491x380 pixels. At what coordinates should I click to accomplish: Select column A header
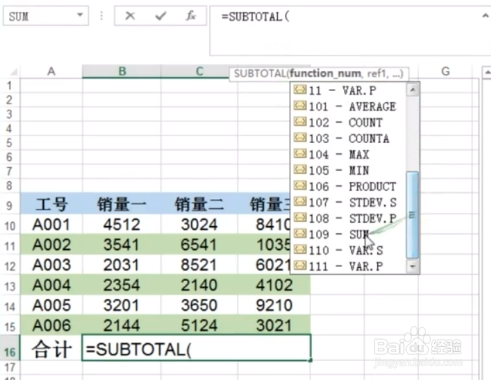point(51,71)
